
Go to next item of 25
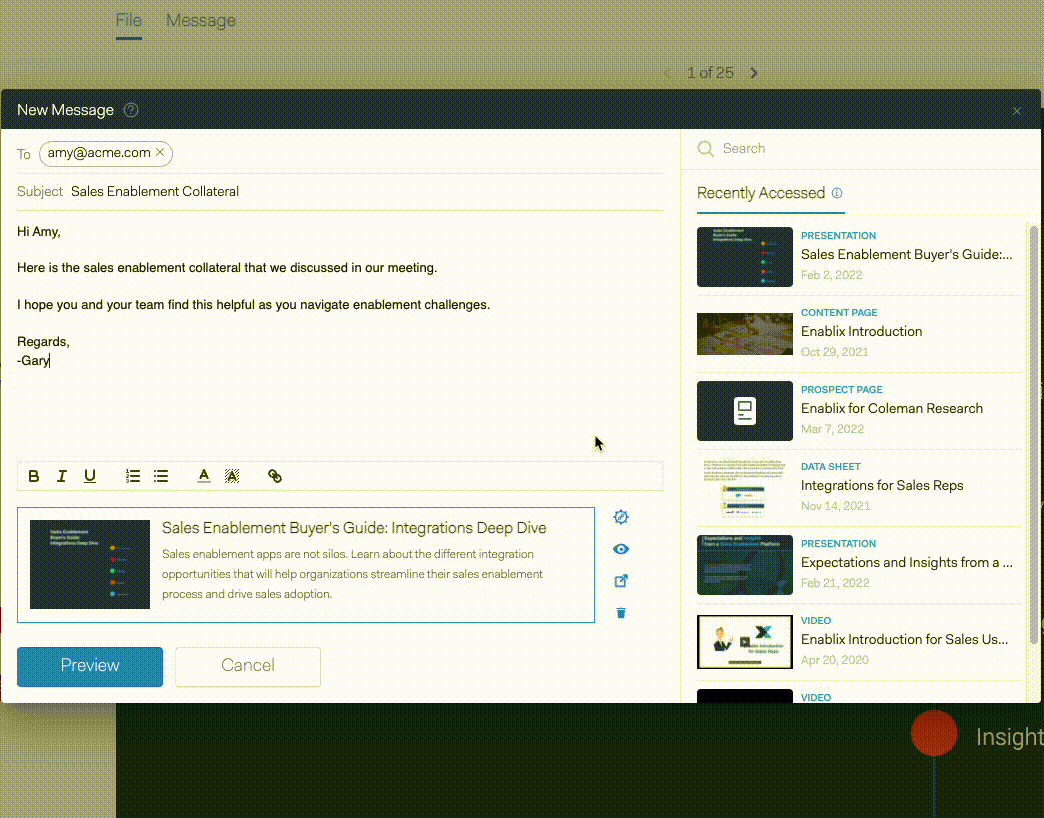[754, 73]
